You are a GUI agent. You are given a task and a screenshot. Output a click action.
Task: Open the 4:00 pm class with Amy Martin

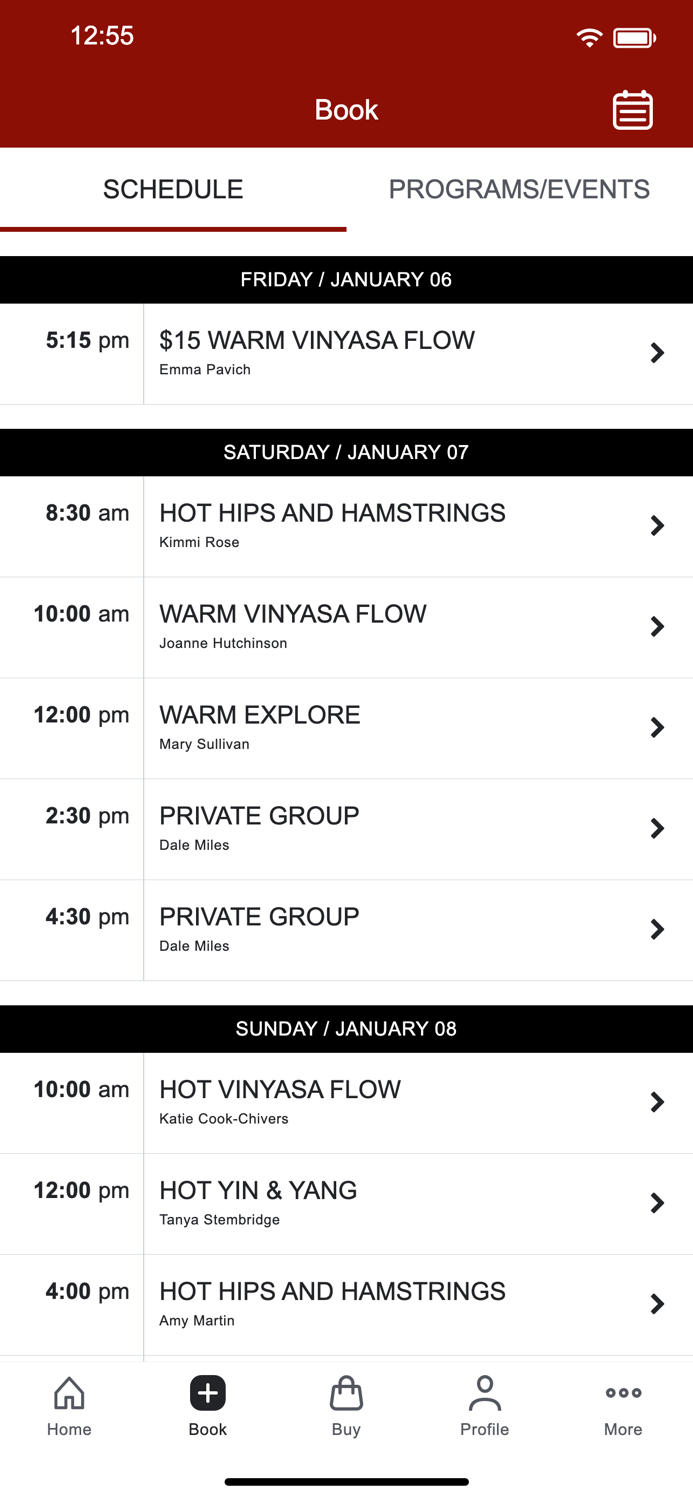click(x=346, y=1304)
